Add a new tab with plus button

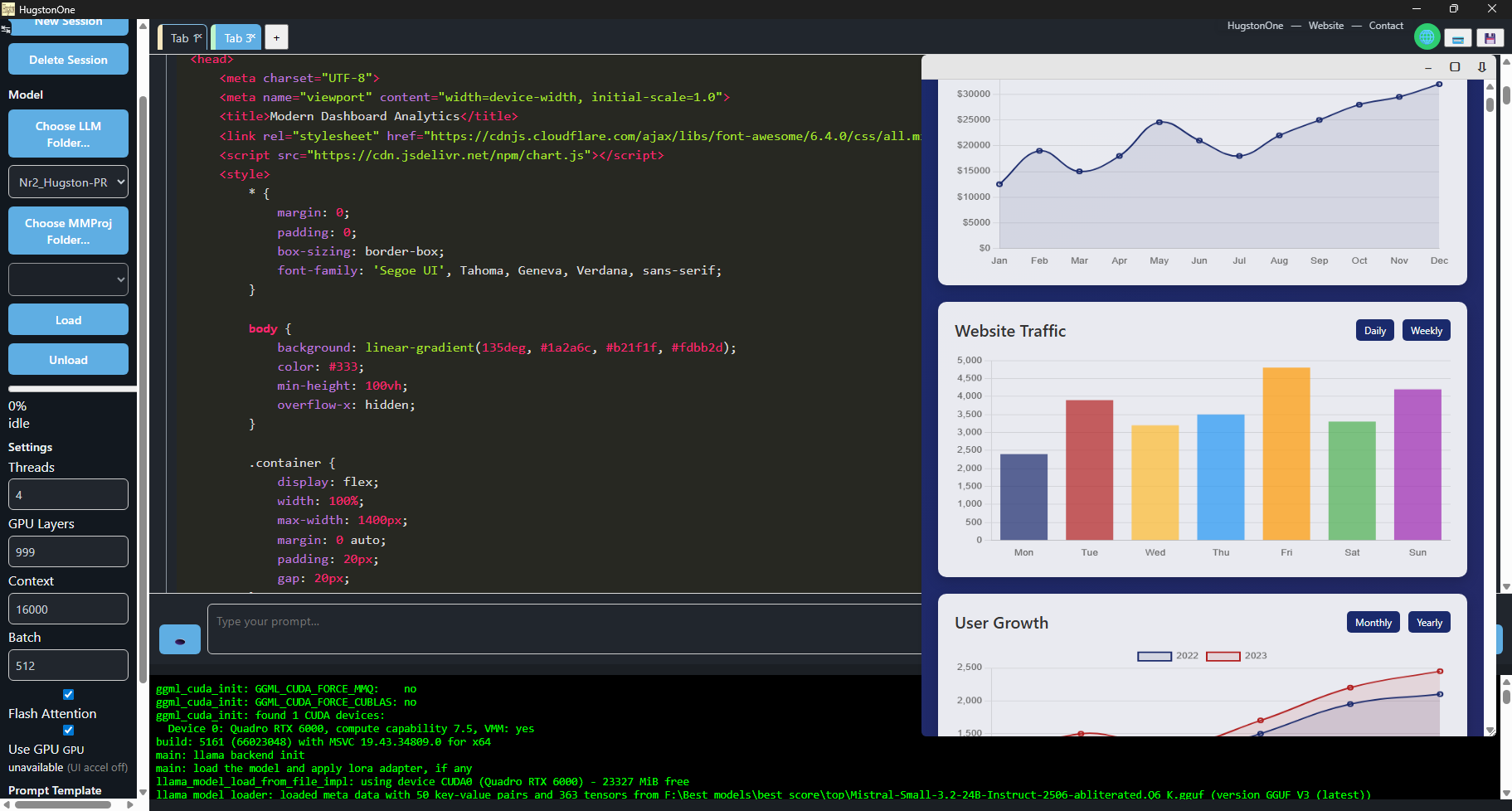(276, 37)
